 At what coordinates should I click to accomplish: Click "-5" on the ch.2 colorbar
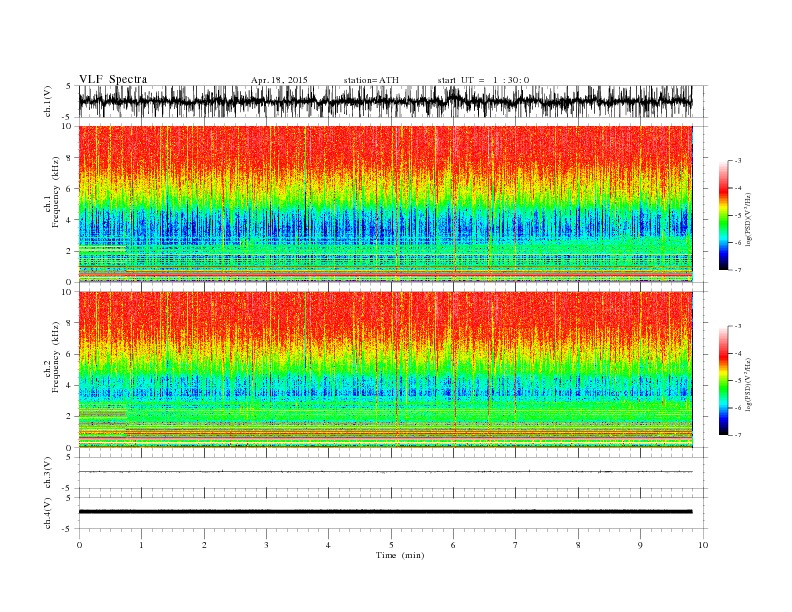[x=738, y=381]
